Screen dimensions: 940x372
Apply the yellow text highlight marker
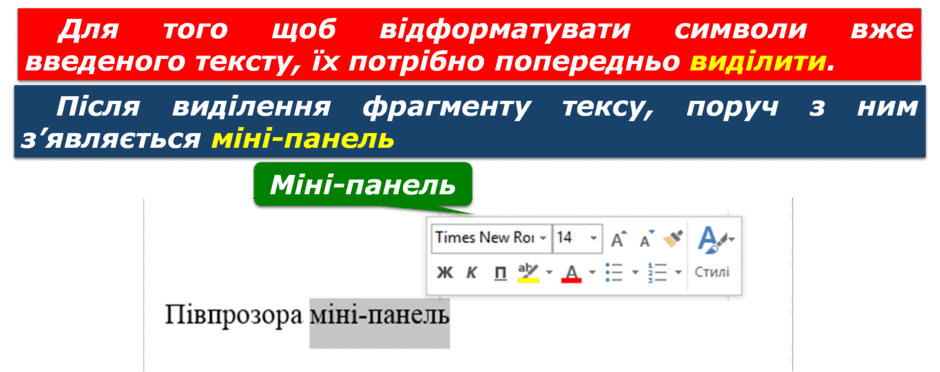(x=528, y=273)
